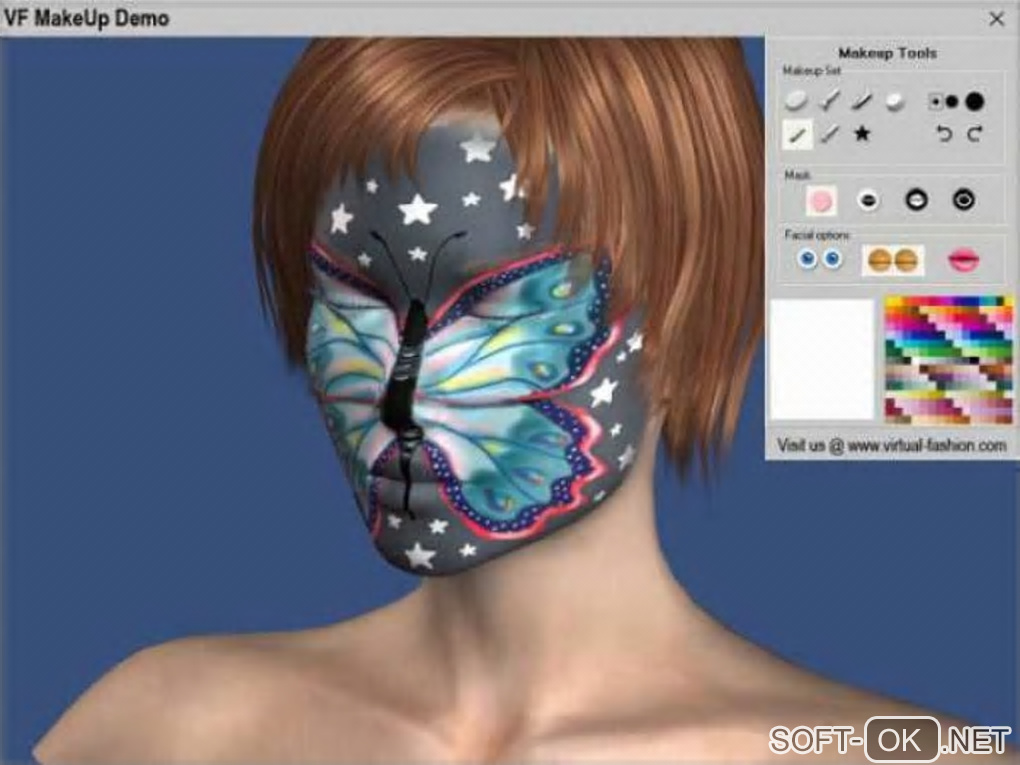Select the round sponge makeup tool
Screen dimensions: 1020x765
[894, 101]
